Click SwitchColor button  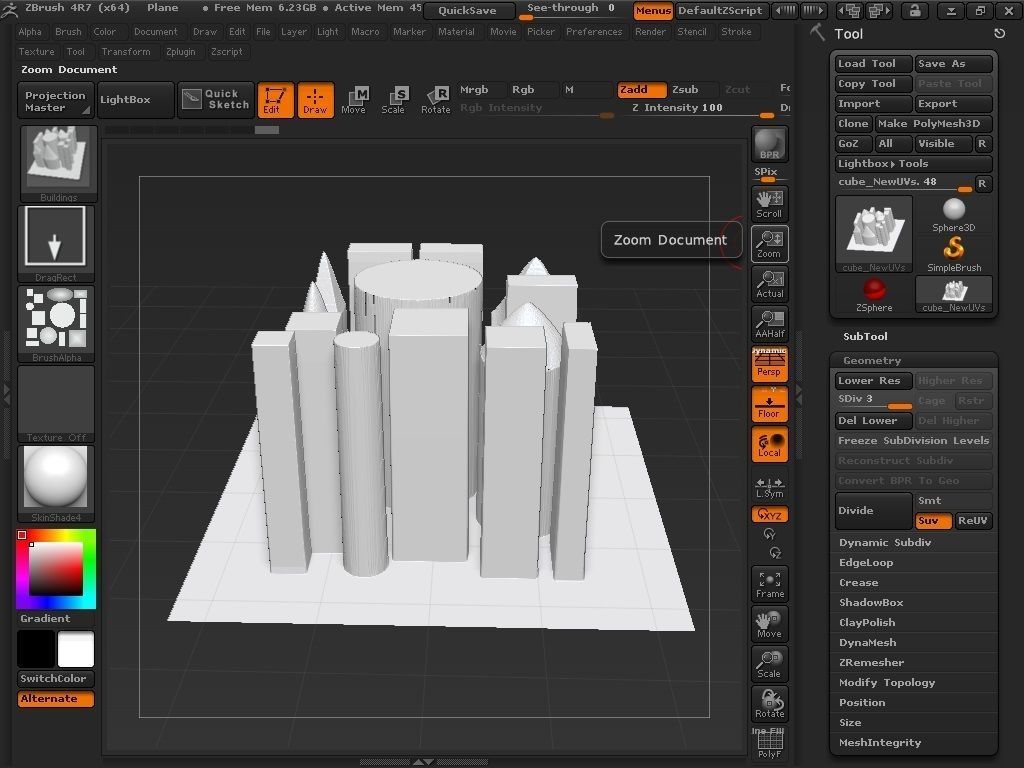click(56, 679)
